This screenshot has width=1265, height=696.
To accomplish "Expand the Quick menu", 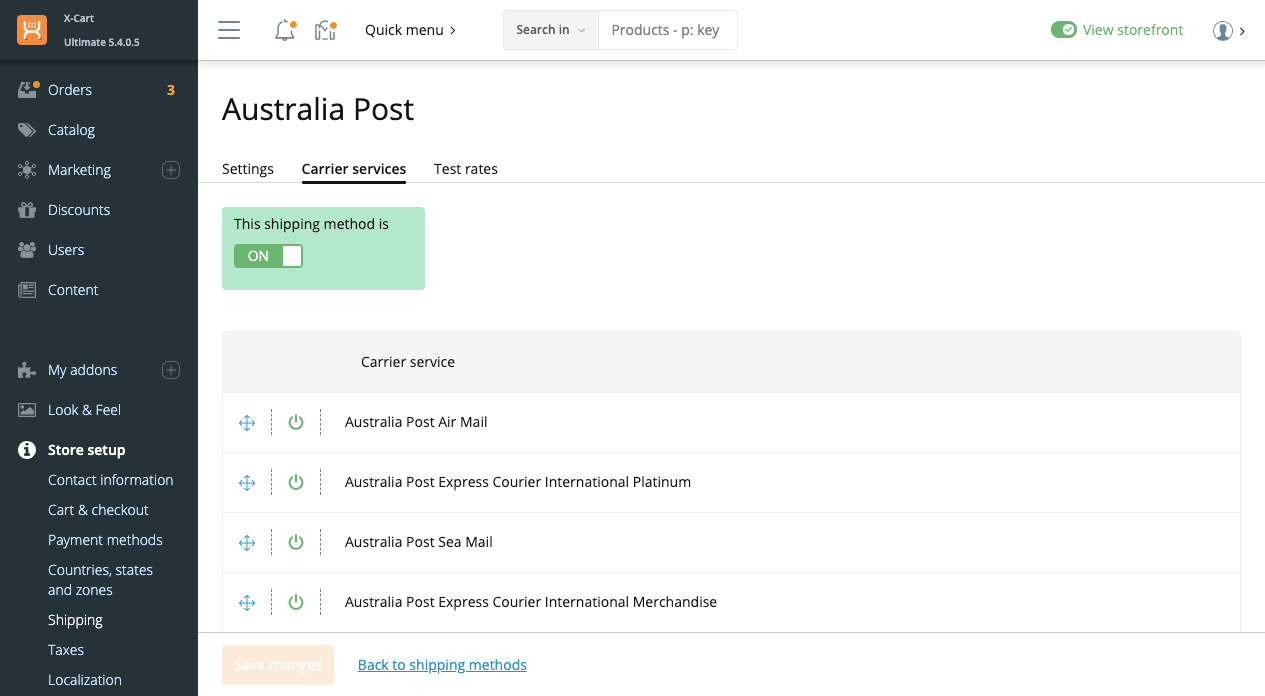I will coord(410,30).
